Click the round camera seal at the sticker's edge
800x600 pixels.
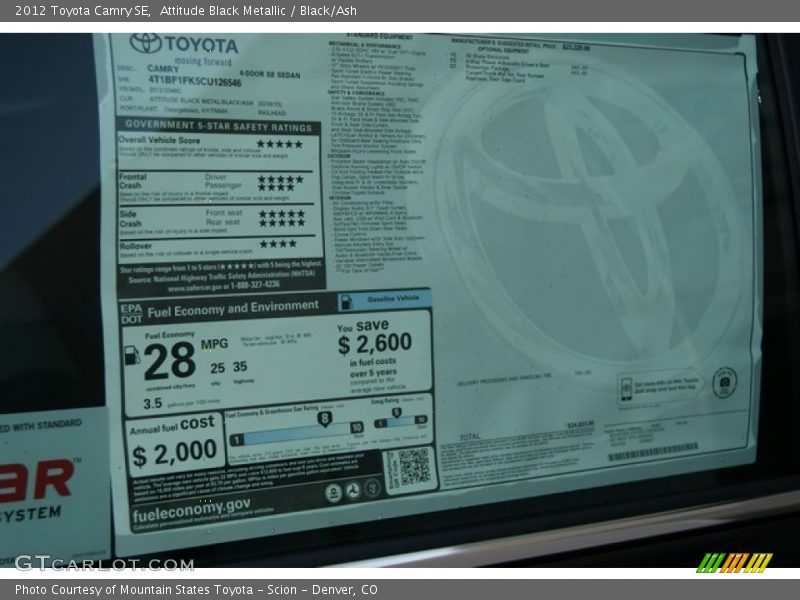click(x=724, y=382)
